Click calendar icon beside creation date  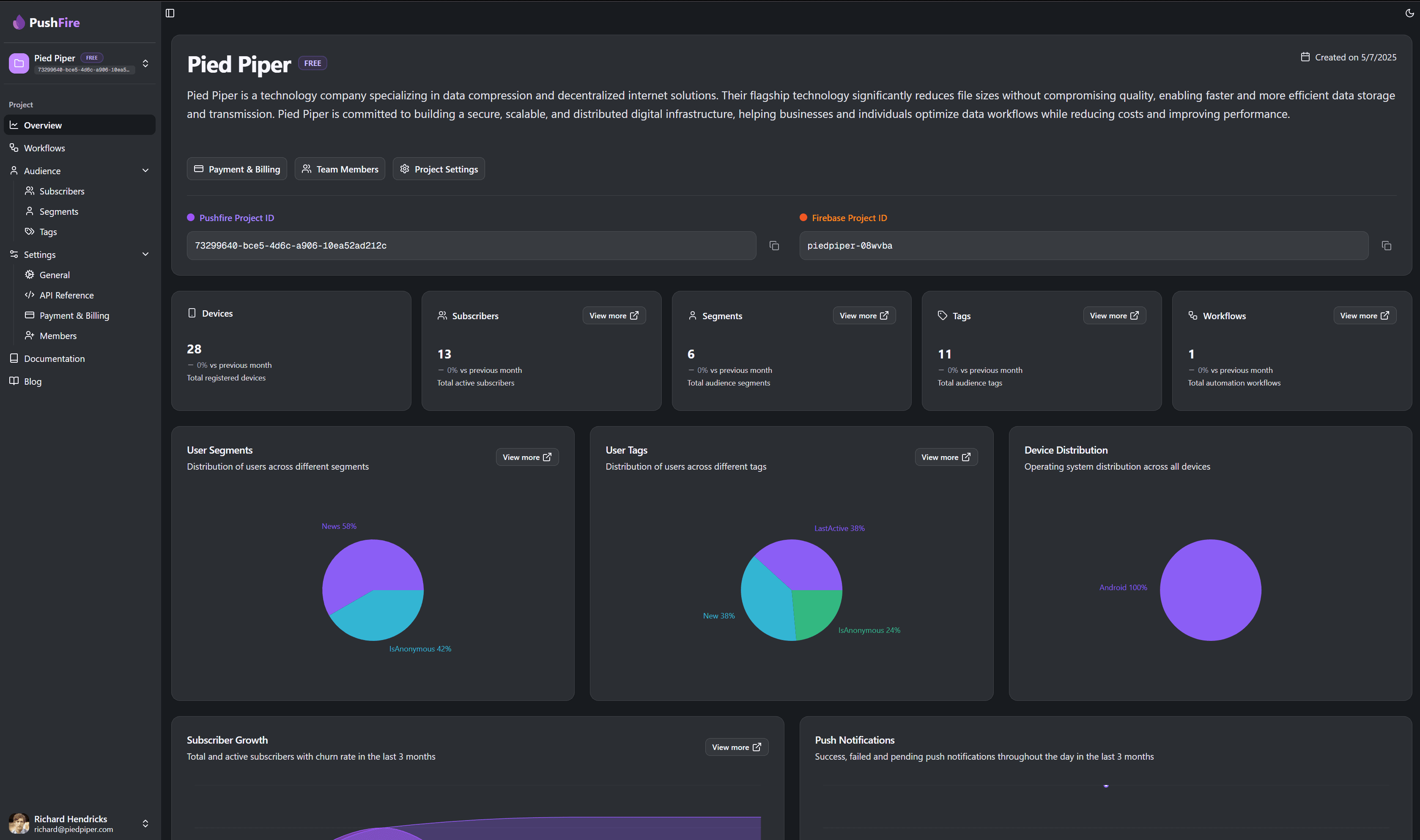click(x=1305, y=57)
